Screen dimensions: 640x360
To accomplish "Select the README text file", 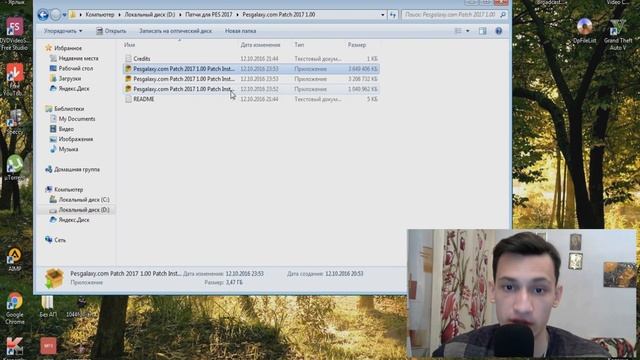I will point(251,99).
